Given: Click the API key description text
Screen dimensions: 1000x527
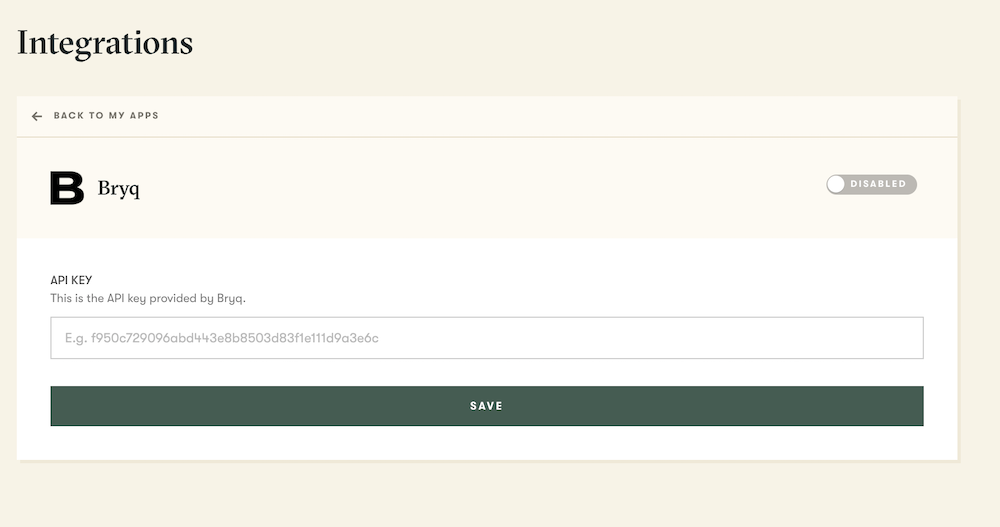Looking at the screenshot, I should pyautogui.click(x=148, y=298).
